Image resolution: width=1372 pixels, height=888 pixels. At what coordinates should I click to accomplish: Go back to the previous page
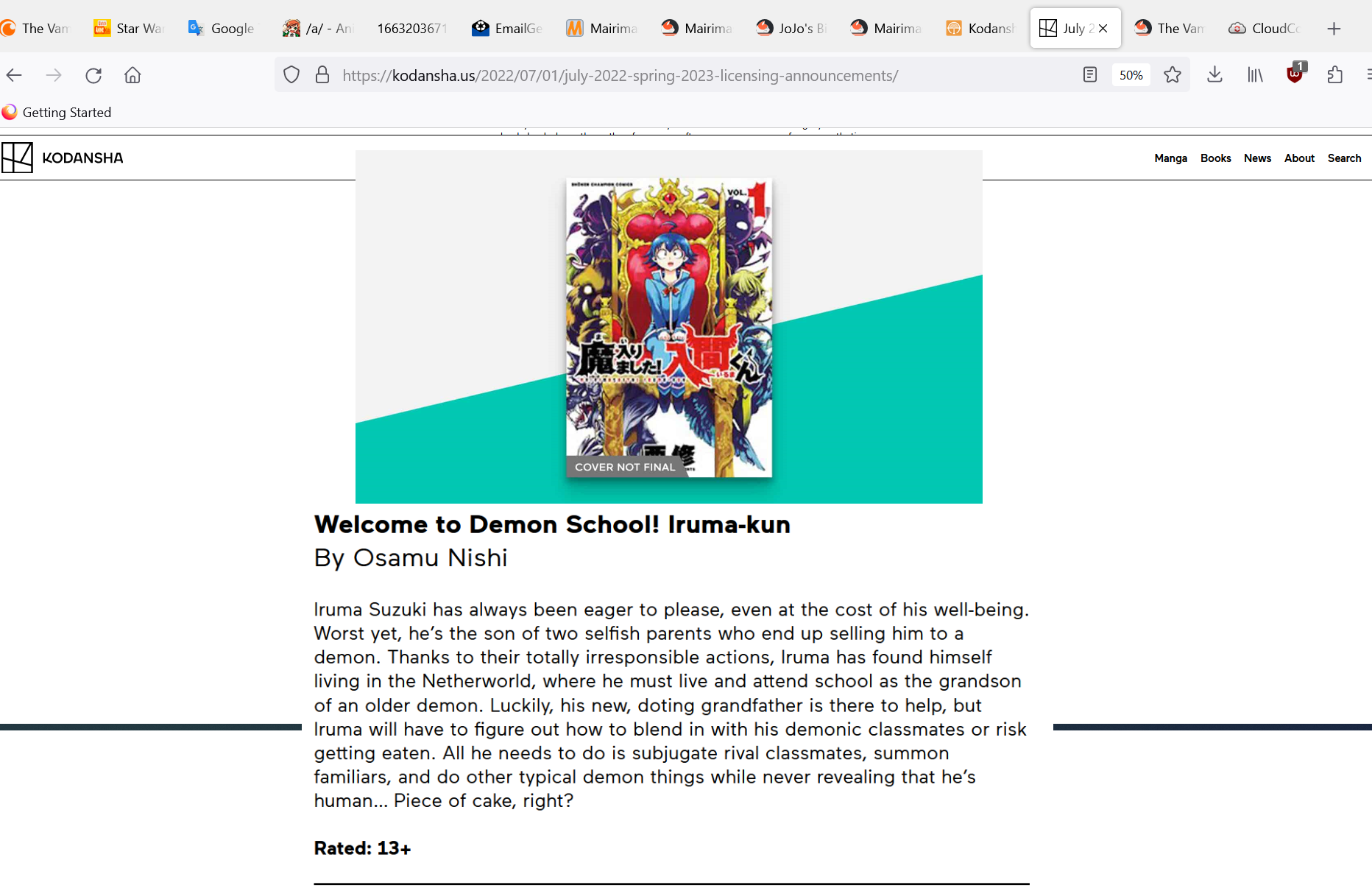tap(14, 75)
